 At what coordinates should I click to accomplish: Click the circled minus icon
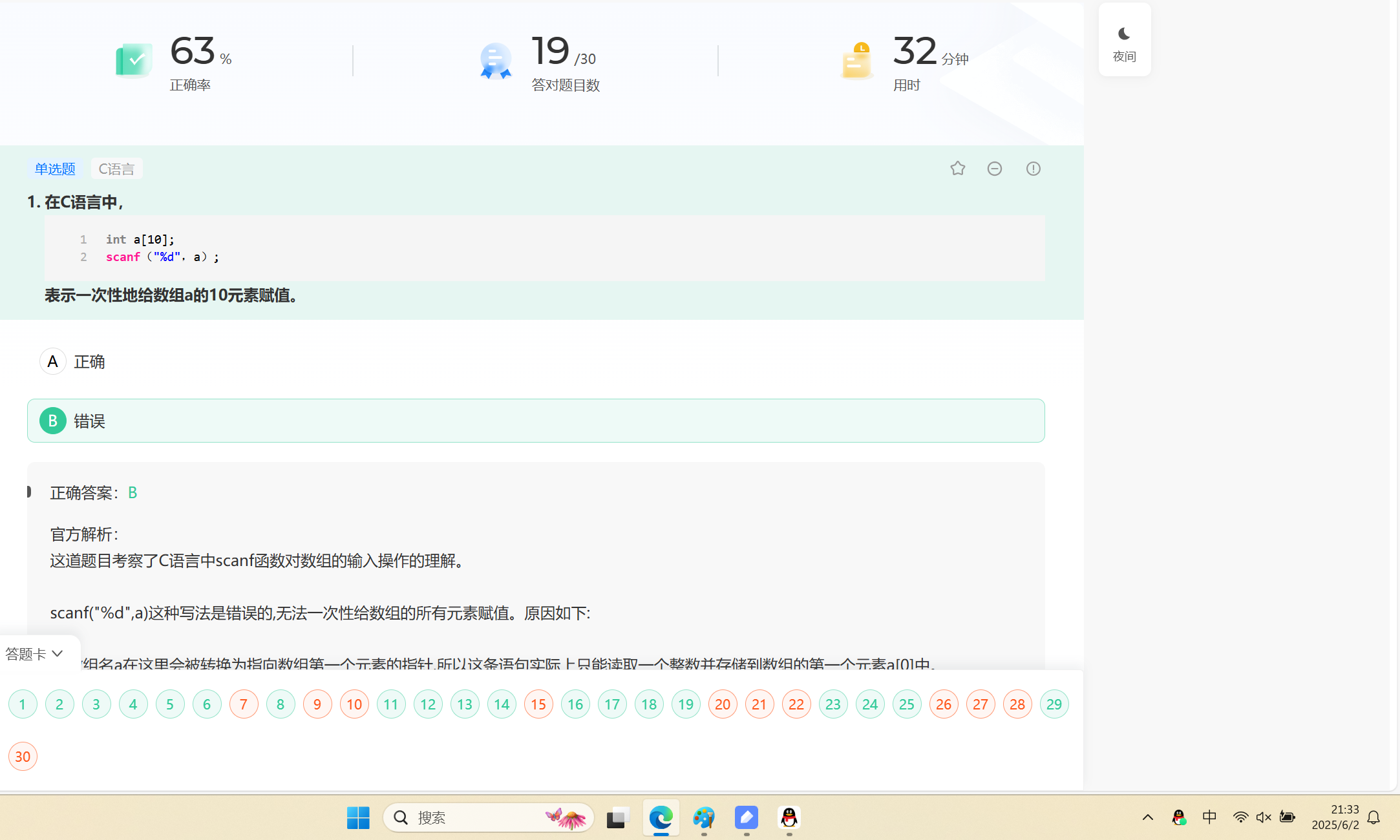click(x=995, y=169)
